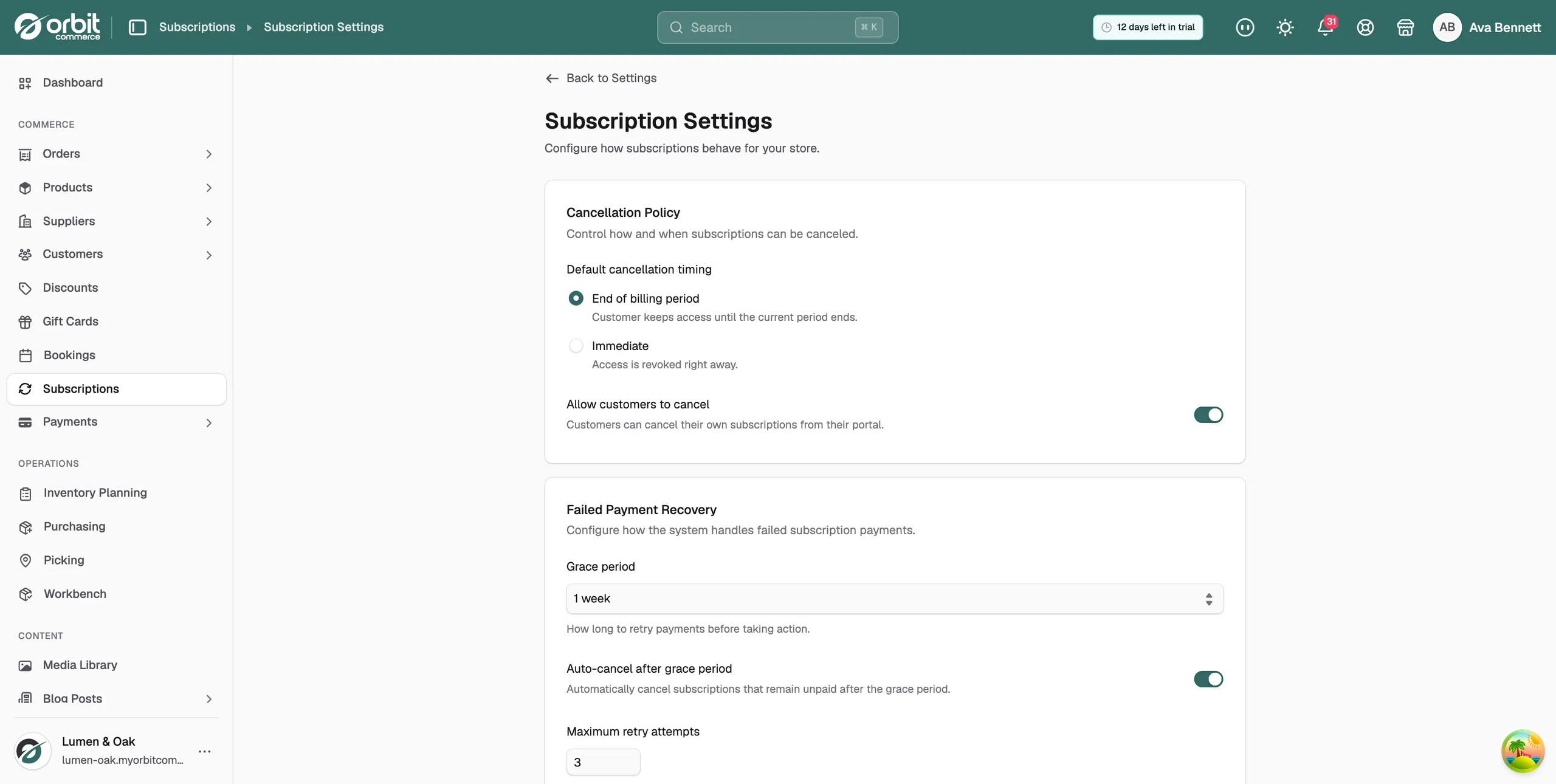The width and height of the screenshot is (1556, 784).
Task: Open Workbench in sidebar
Action: (117, 594)
